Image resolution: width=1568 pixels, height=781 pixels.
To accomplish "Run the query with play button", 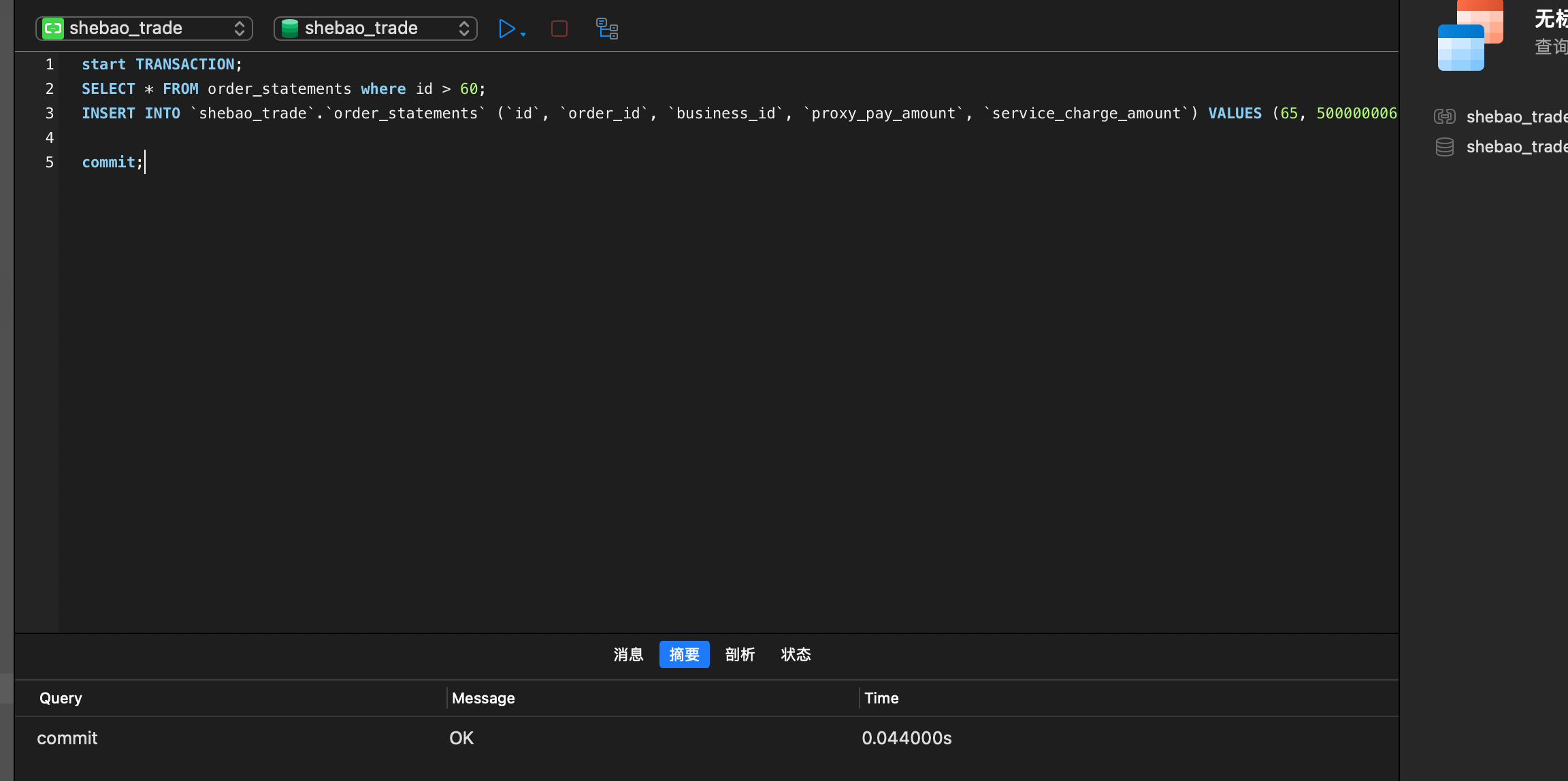I will 506,29.
